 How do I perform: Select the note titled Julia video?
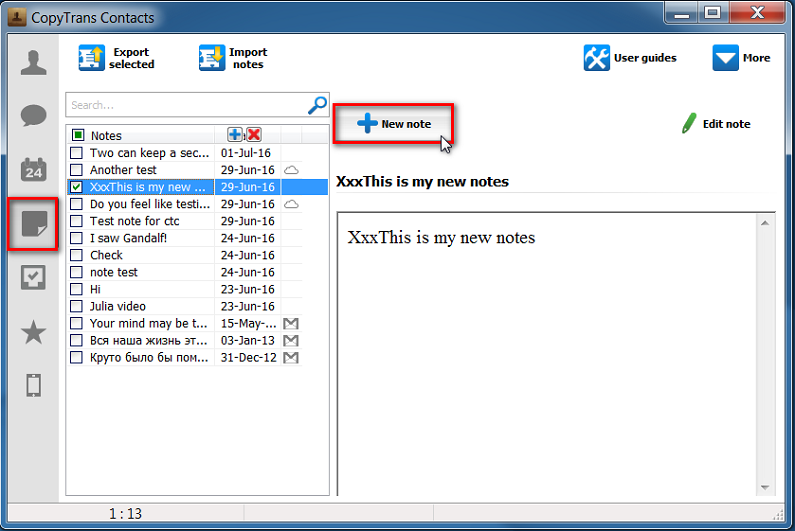pyautogui.click(x=118, y=306)
